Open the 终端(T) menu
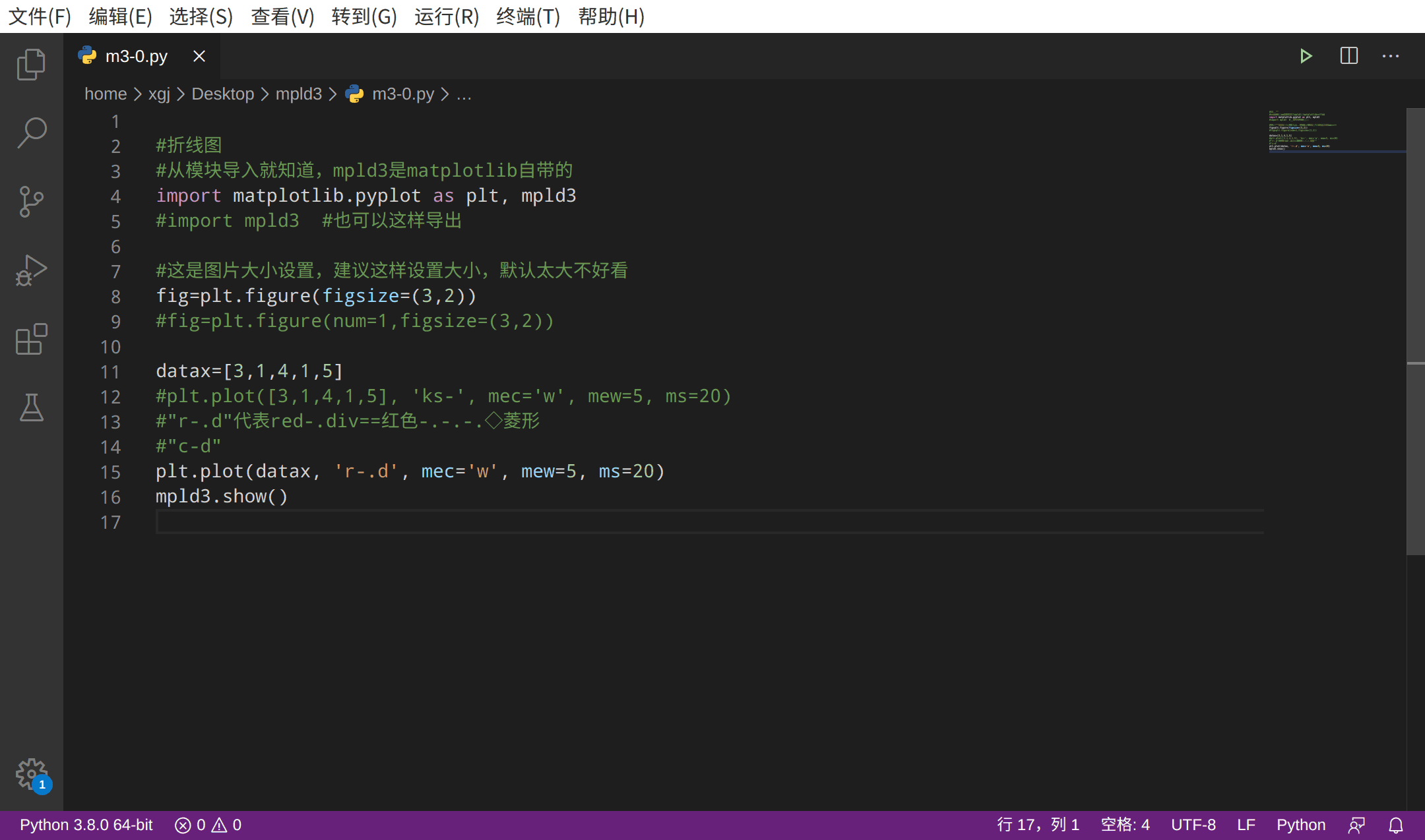 (x=527, y=17)
